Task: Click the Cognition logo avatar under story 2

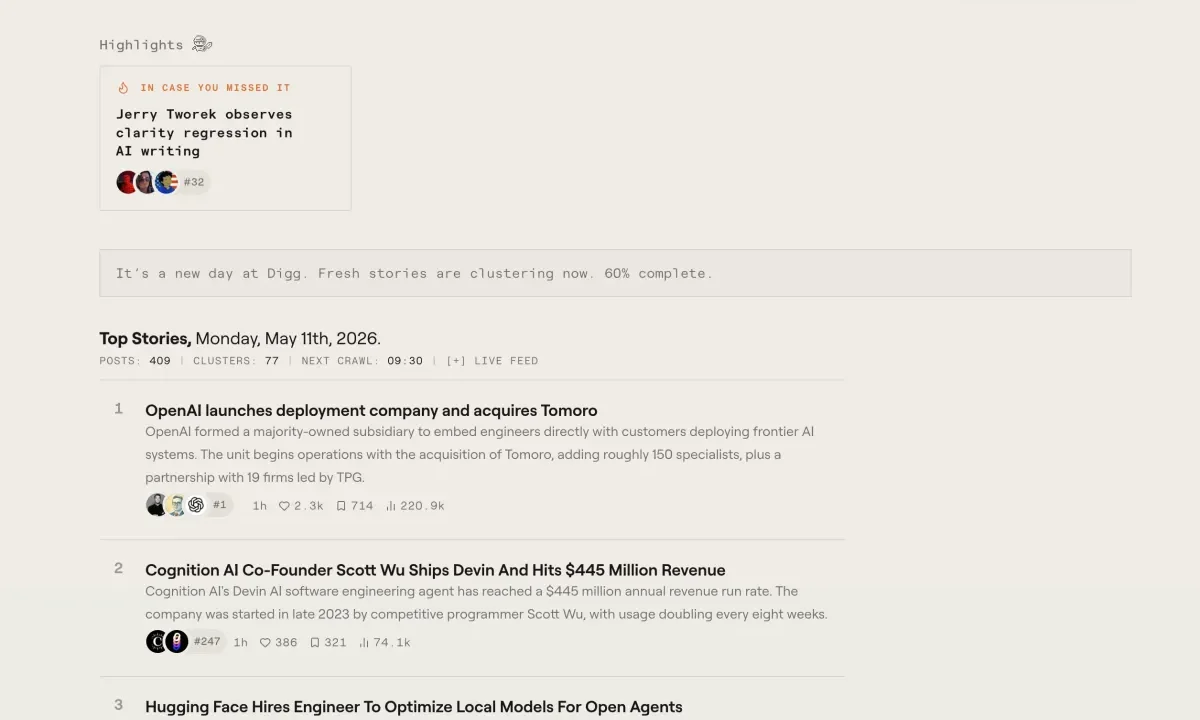Action: pos(156,642)
